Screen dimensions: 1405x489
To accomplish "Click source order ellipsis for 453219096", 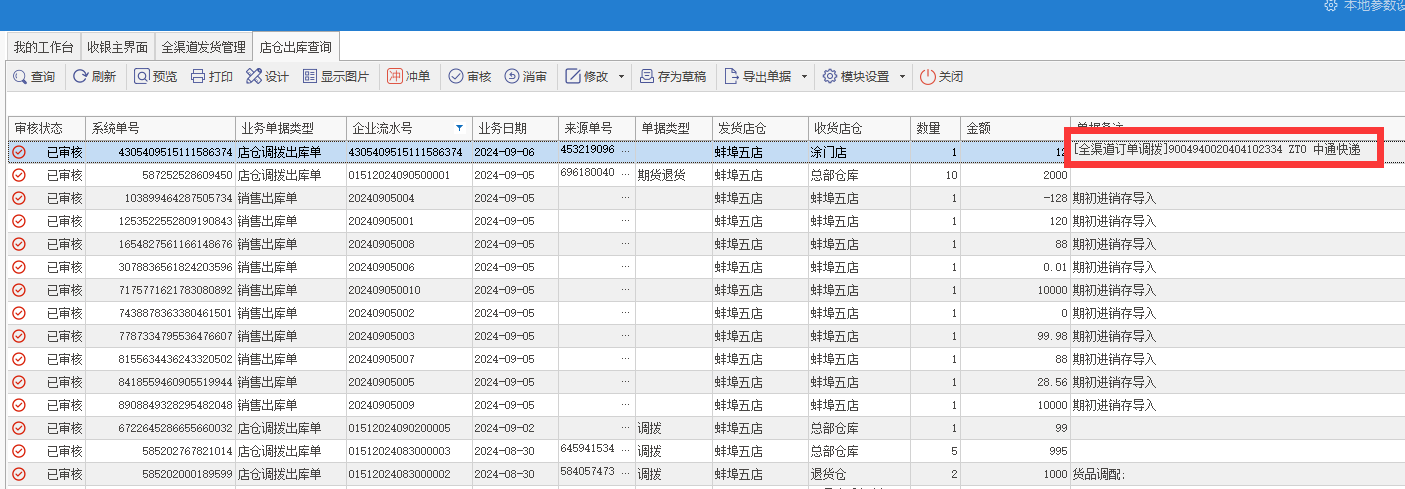I will tap(626, 150).
